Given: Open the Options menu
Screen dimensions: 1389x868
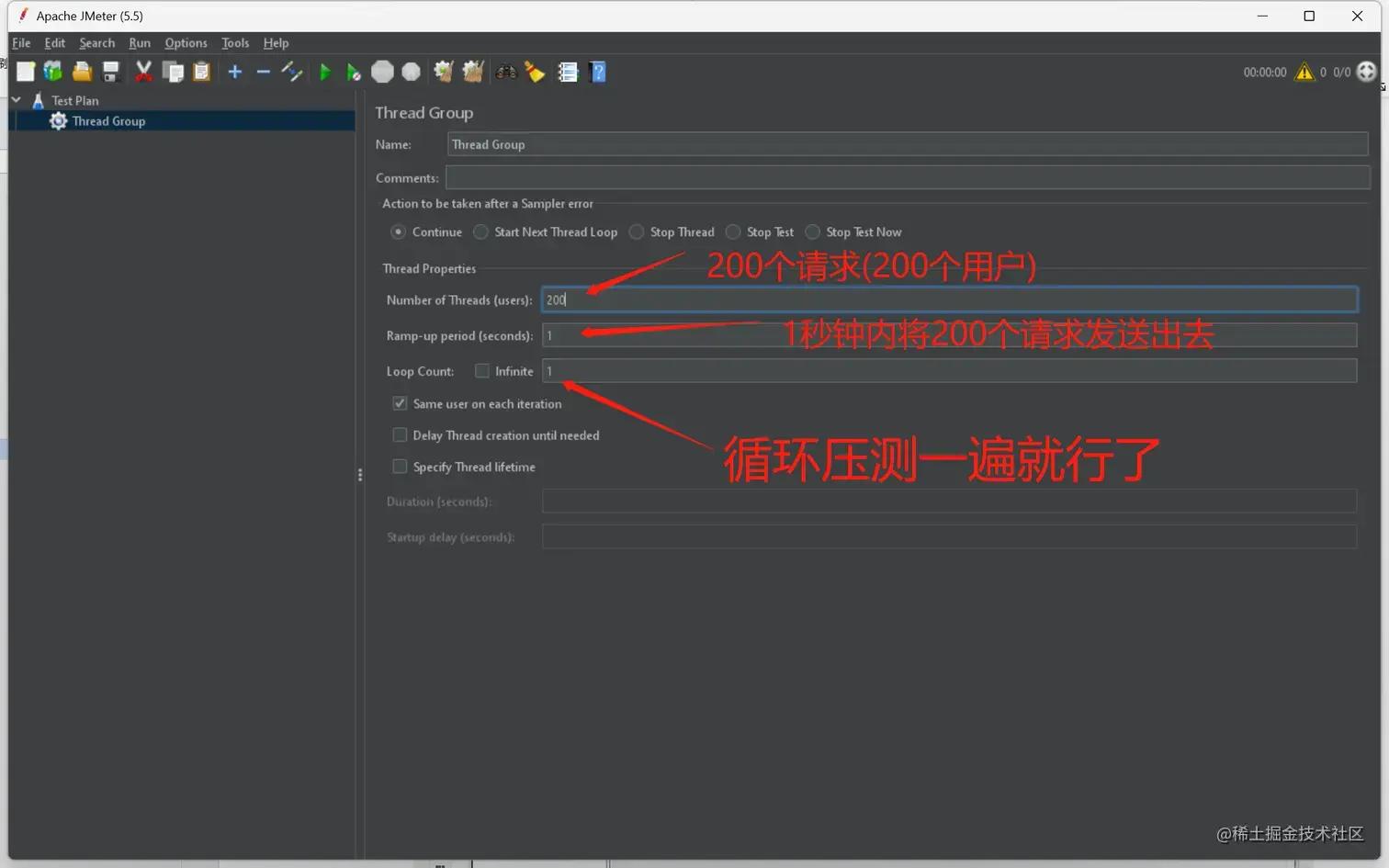Looking at the screenshot, I should (186, 43).
